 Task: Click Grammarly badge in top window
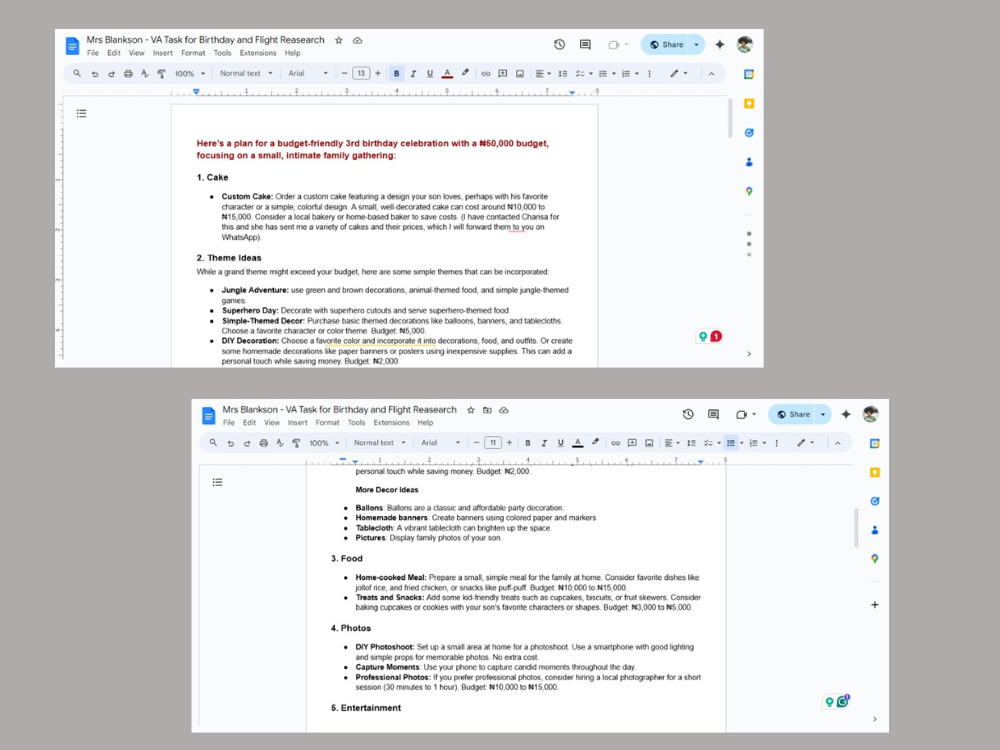click(x=709, y=336)
